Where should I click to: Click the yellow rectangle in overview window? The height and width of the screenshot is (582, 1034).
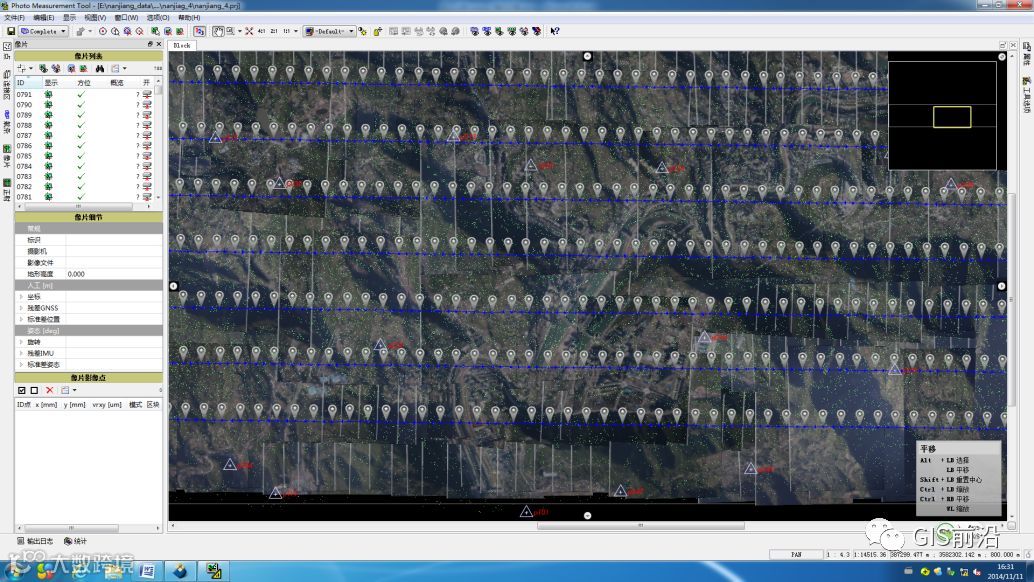tap(952, 117)
